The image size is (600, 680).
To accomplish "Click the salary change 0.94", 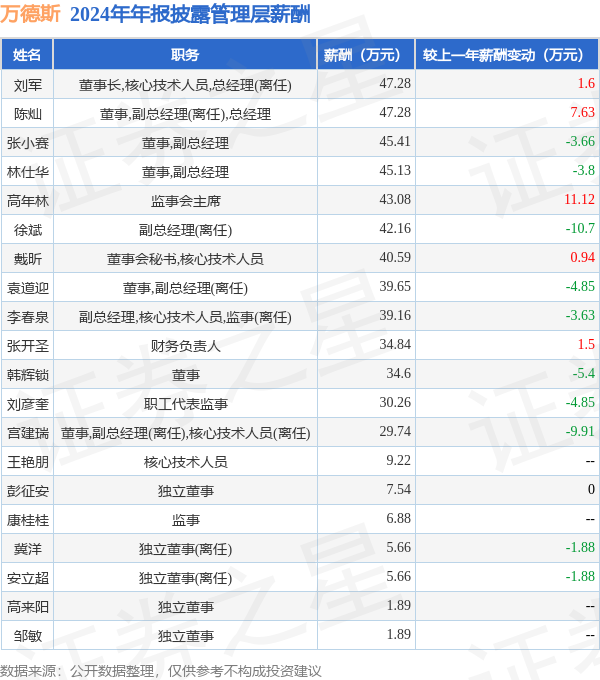I will pos(583,258).
